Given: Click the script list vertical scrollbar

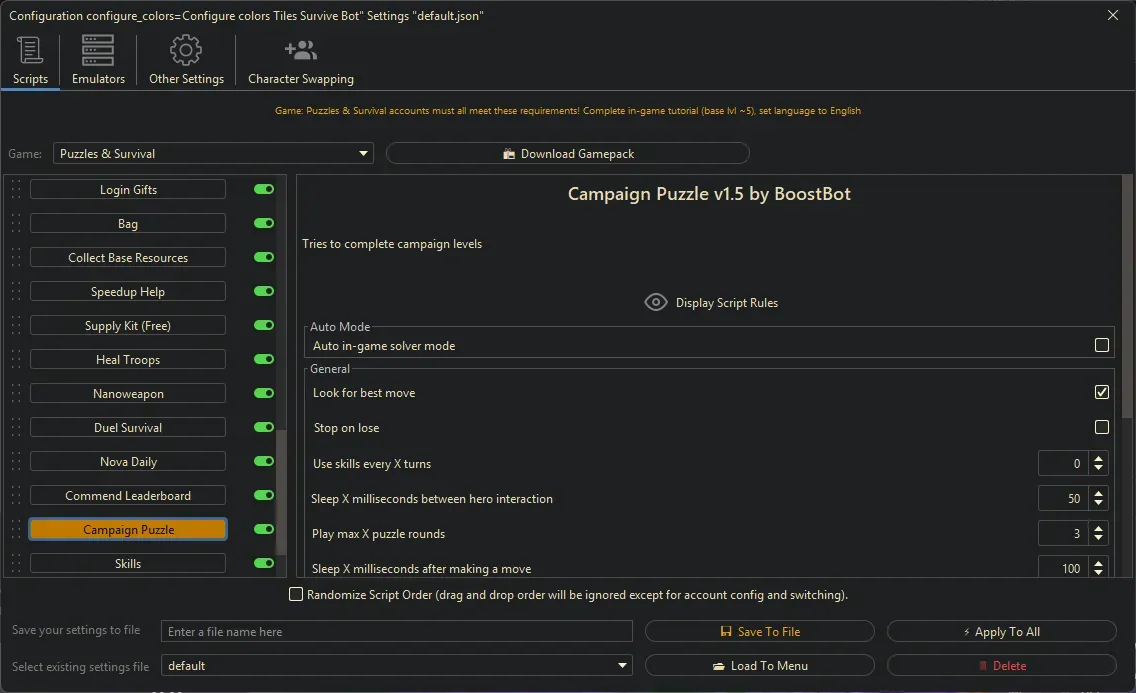Looking at the screenshot, I should tap(281, 490).
